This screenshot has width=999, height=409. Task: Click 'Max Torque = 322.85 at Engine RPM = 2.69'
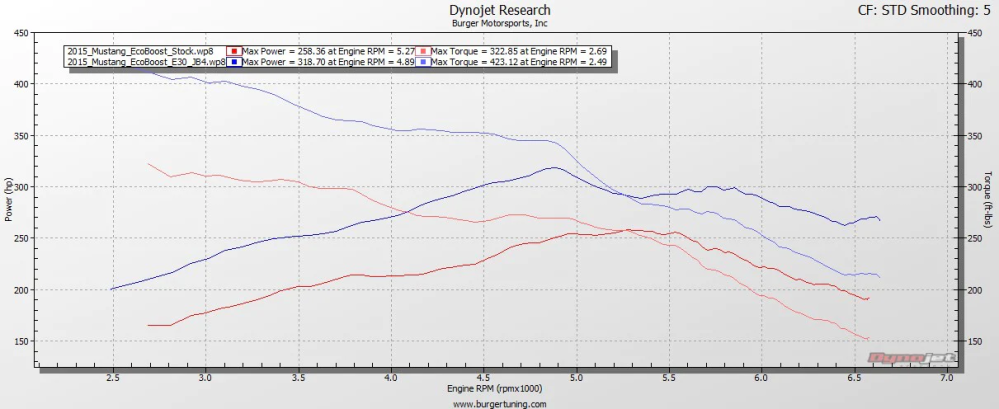(519, 51)
